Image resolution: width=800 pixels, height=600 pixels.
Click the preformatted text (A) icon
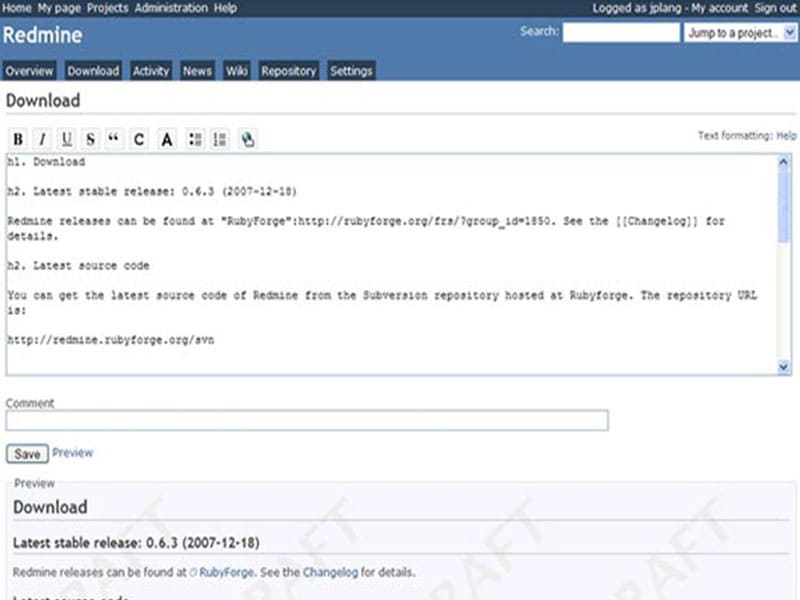click(166, 139)
